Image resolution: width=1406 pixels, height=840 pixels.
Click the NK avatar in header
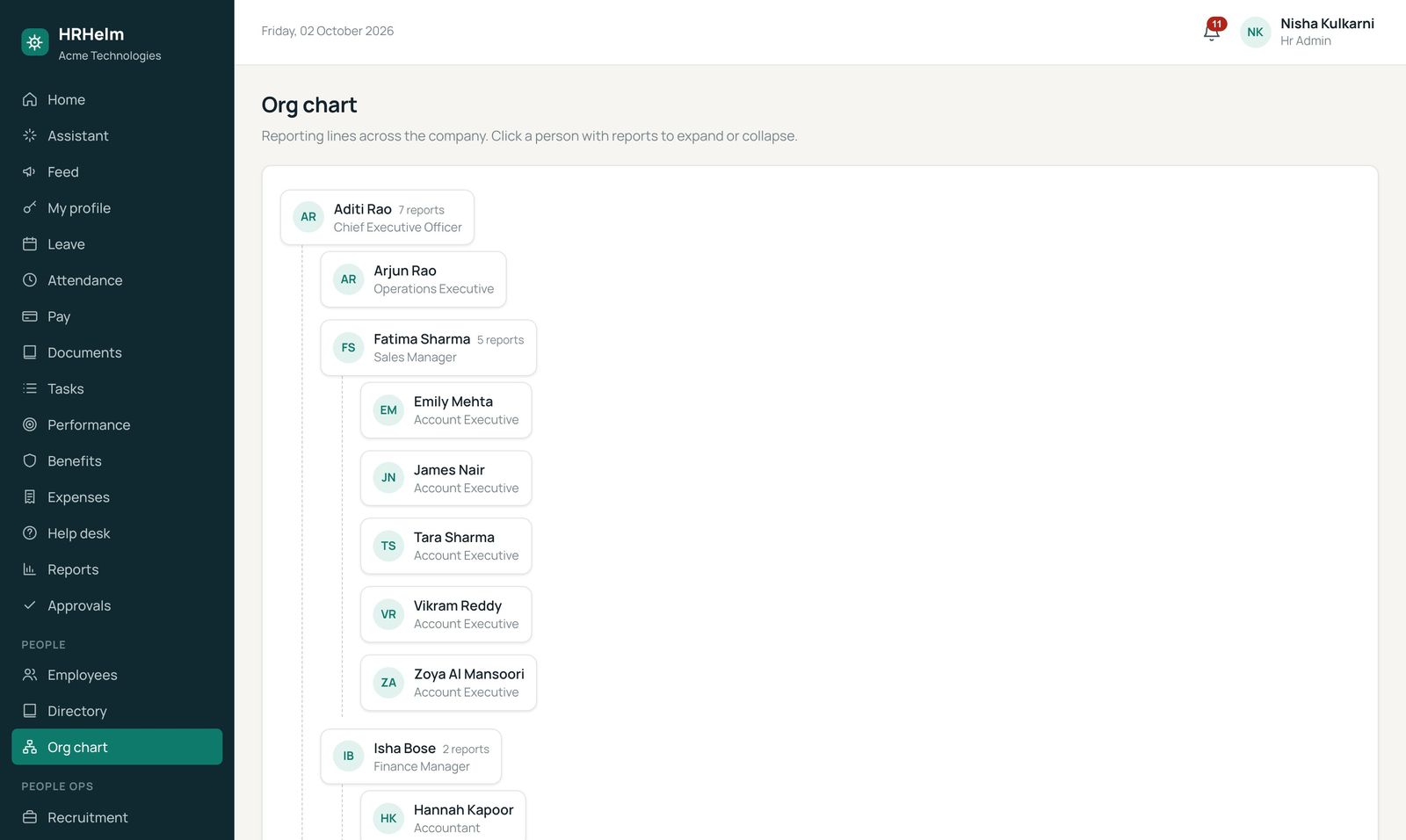(x=1255, y=32)
